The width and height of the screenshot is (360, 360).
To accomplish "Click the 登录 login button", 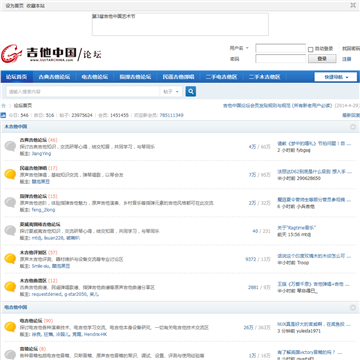I will point(322,59).
